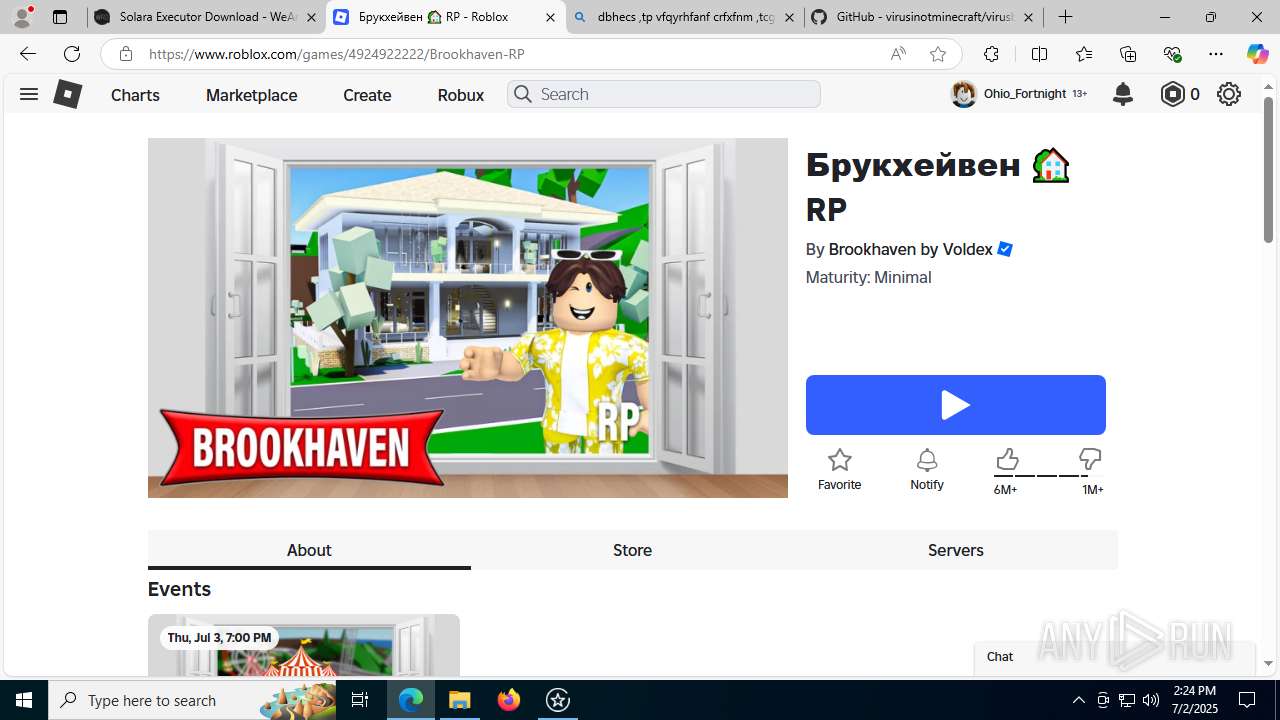Open the Ohio_Fortnight profile name link
The height and width of the screenshot is (720, 1280).
(1024, 93)
